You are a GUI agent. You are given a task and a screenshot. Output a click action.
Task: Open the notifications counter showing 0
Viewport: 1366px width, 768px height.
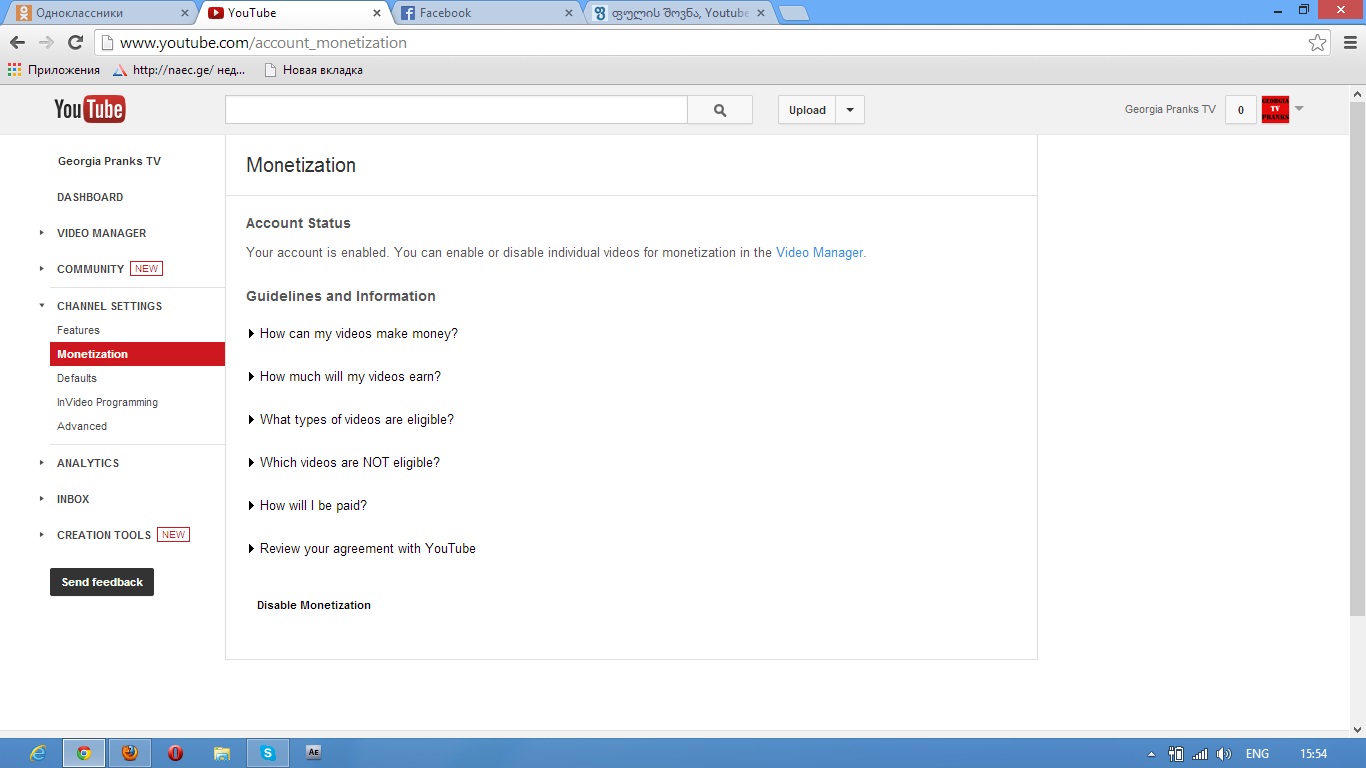coord(1241,110)
